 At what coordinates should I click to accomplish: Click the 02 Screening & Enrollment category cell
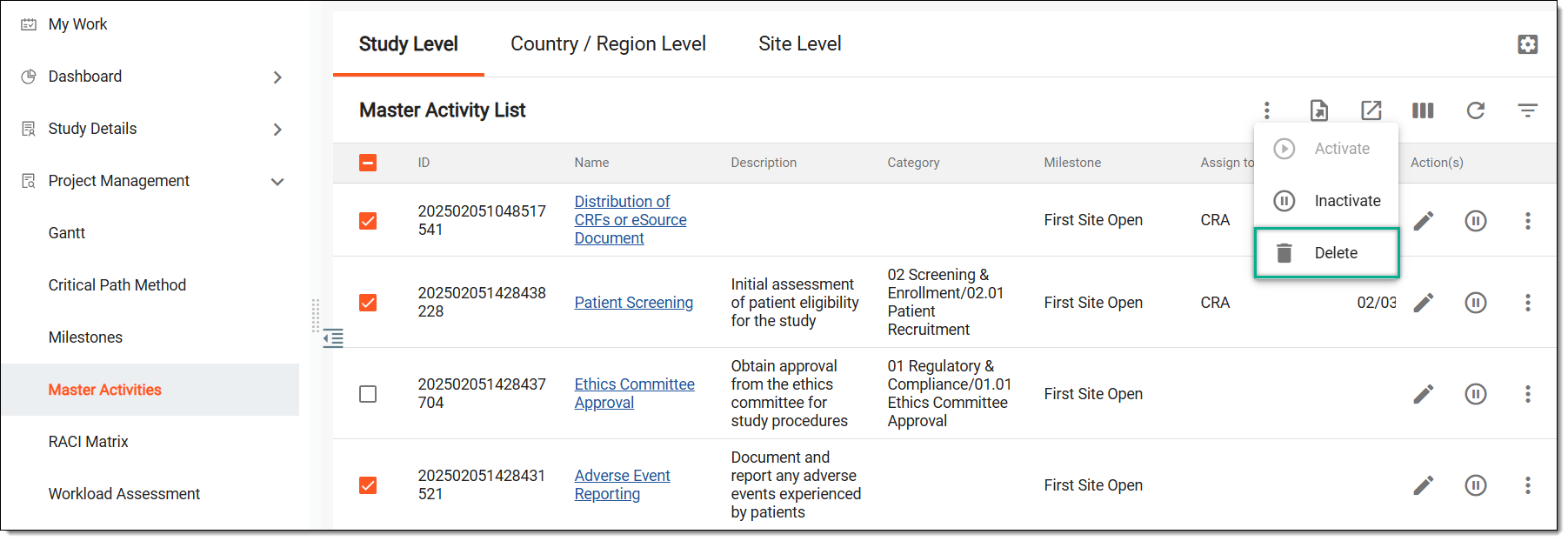coord(945,302)
